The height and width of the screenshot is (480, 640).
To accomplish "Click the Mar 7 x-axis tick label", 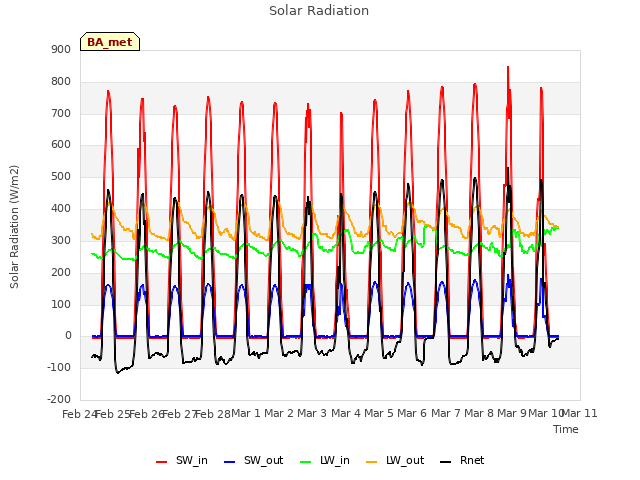I will [446, 414].
